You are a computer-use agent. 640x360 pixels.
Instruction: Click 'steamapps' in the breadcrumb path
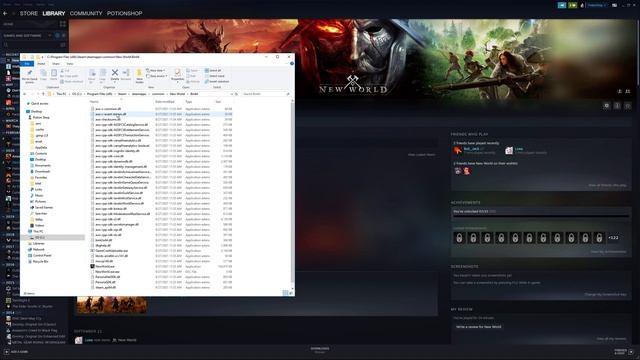coord(139,94)
